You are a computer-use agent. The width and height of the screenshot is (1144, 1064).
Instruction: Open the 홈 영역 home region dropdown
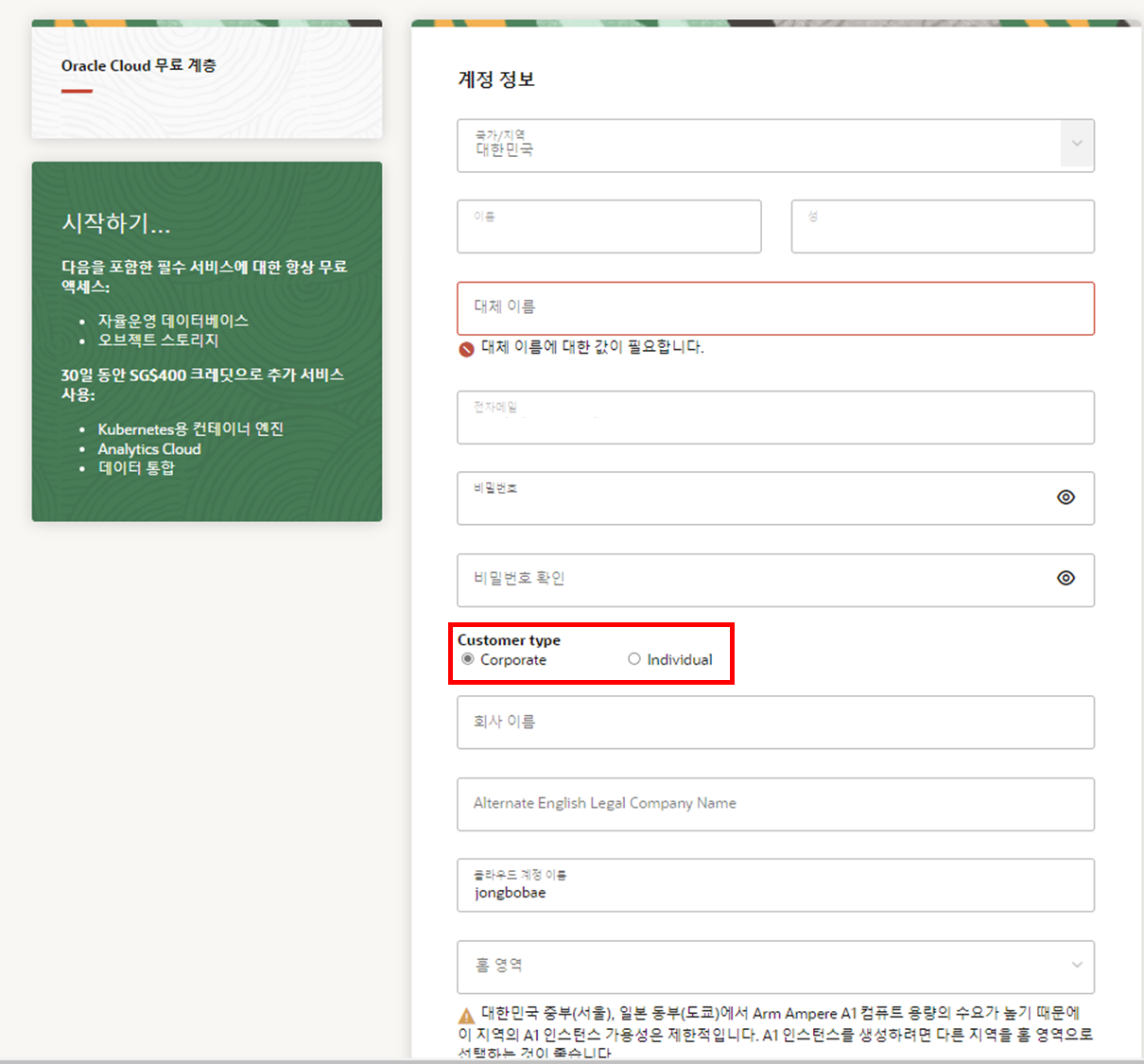coord(775,967)
